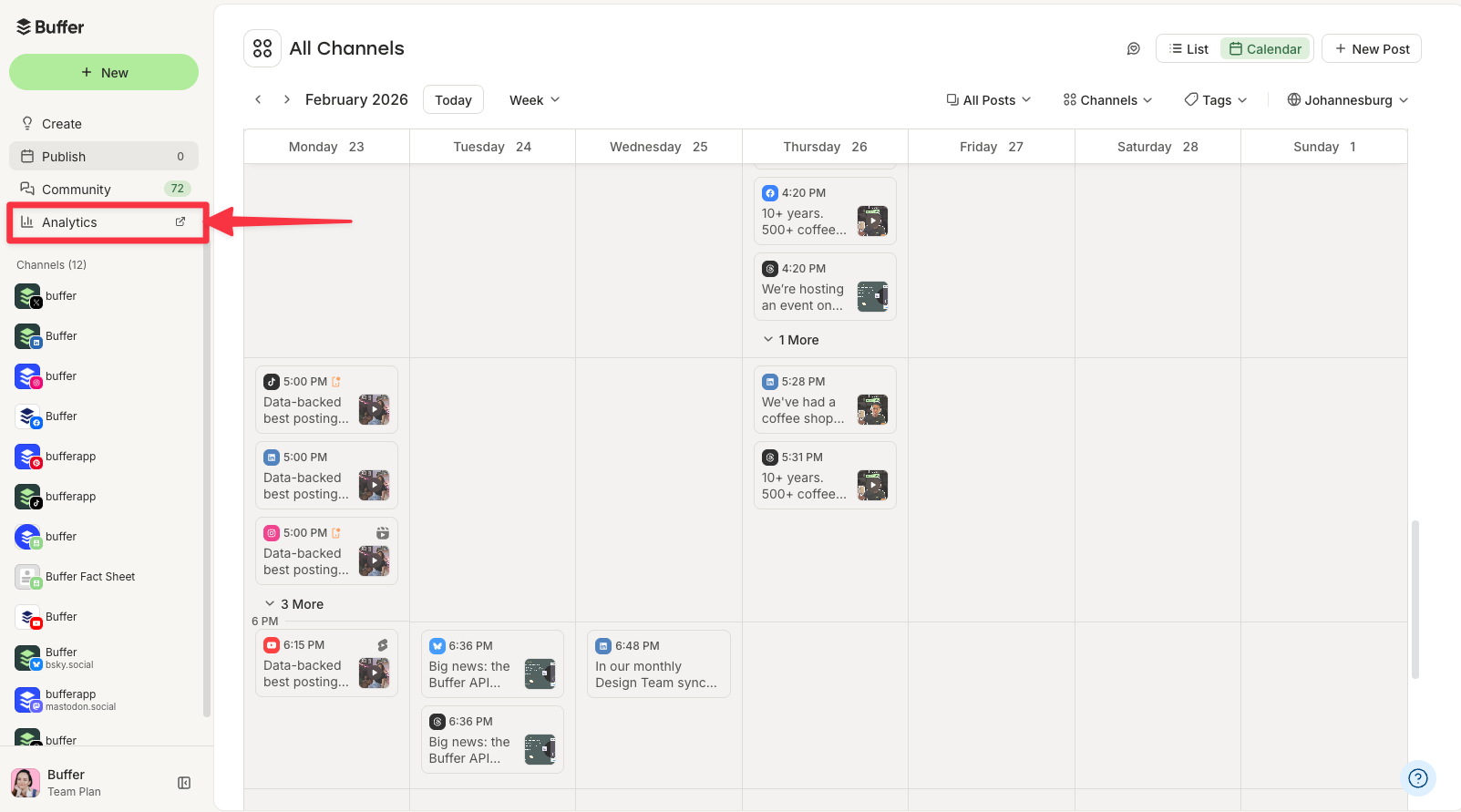
Task: Expand 1 More posts on Thursday
Action: pos(791,340)
